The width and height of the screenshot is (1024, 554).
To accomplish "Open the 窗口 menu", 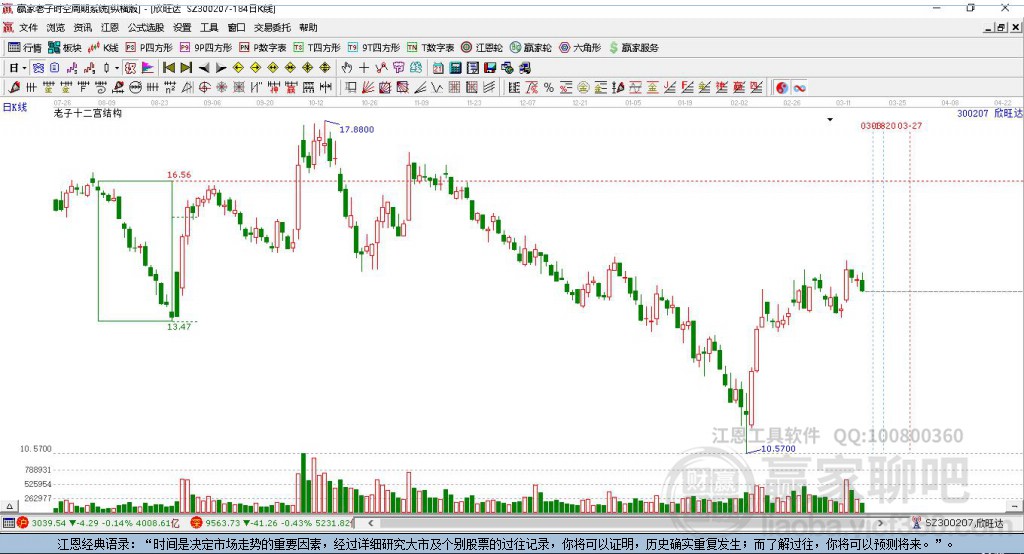I will pyautogui.click(x=236, y=27).
